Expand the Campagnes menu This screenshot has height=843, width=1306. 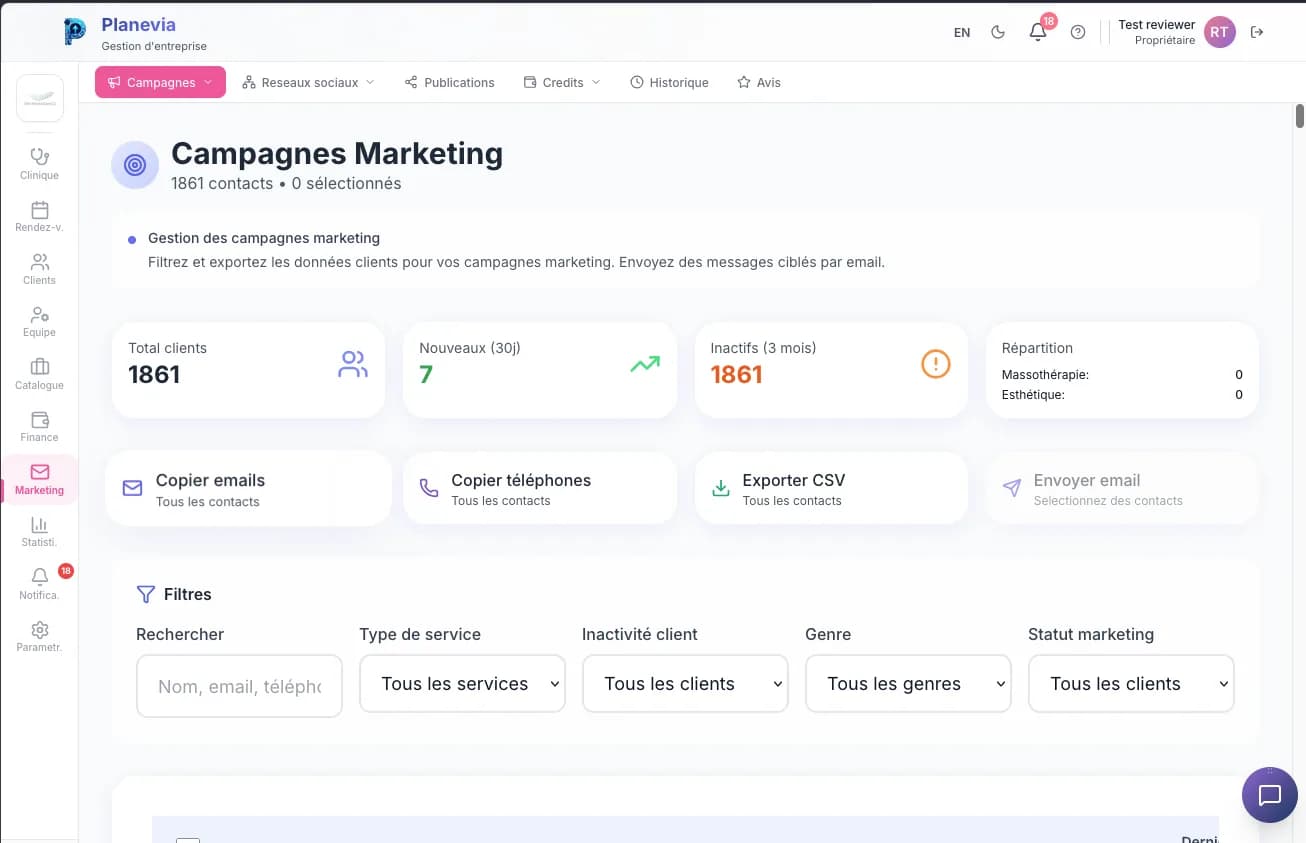click(x=160, y=82)
